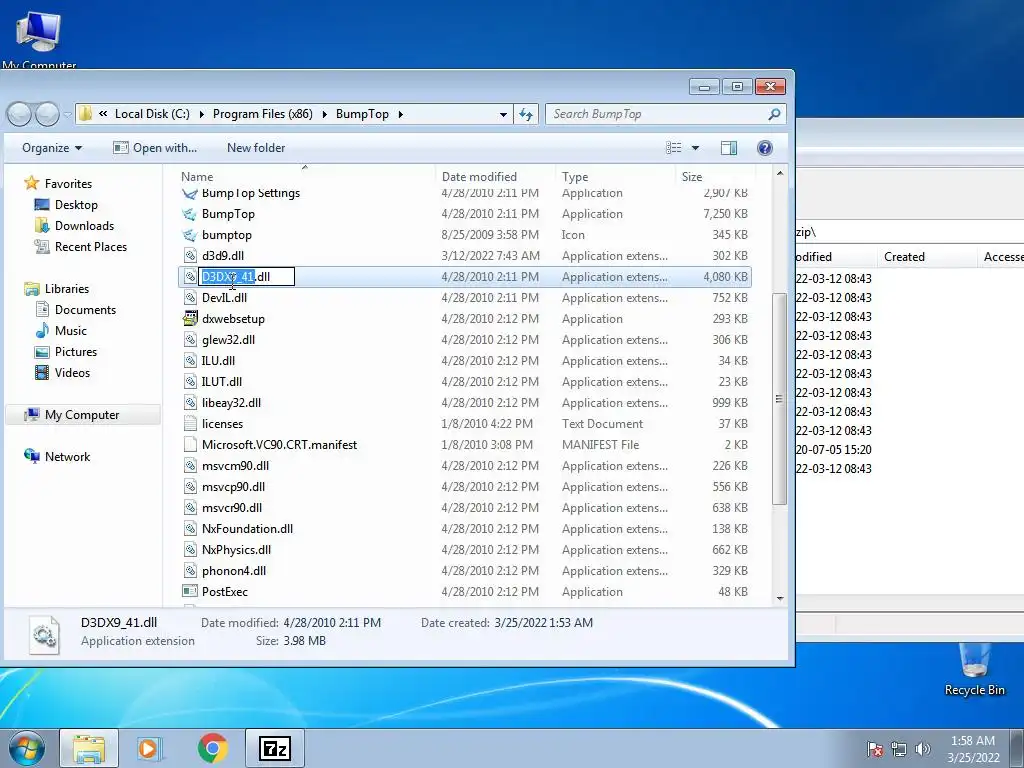Click the licenses text document icon
The width and height of the screenshot is (1024, 768).
pyautogui.click(x=189, y=424)
